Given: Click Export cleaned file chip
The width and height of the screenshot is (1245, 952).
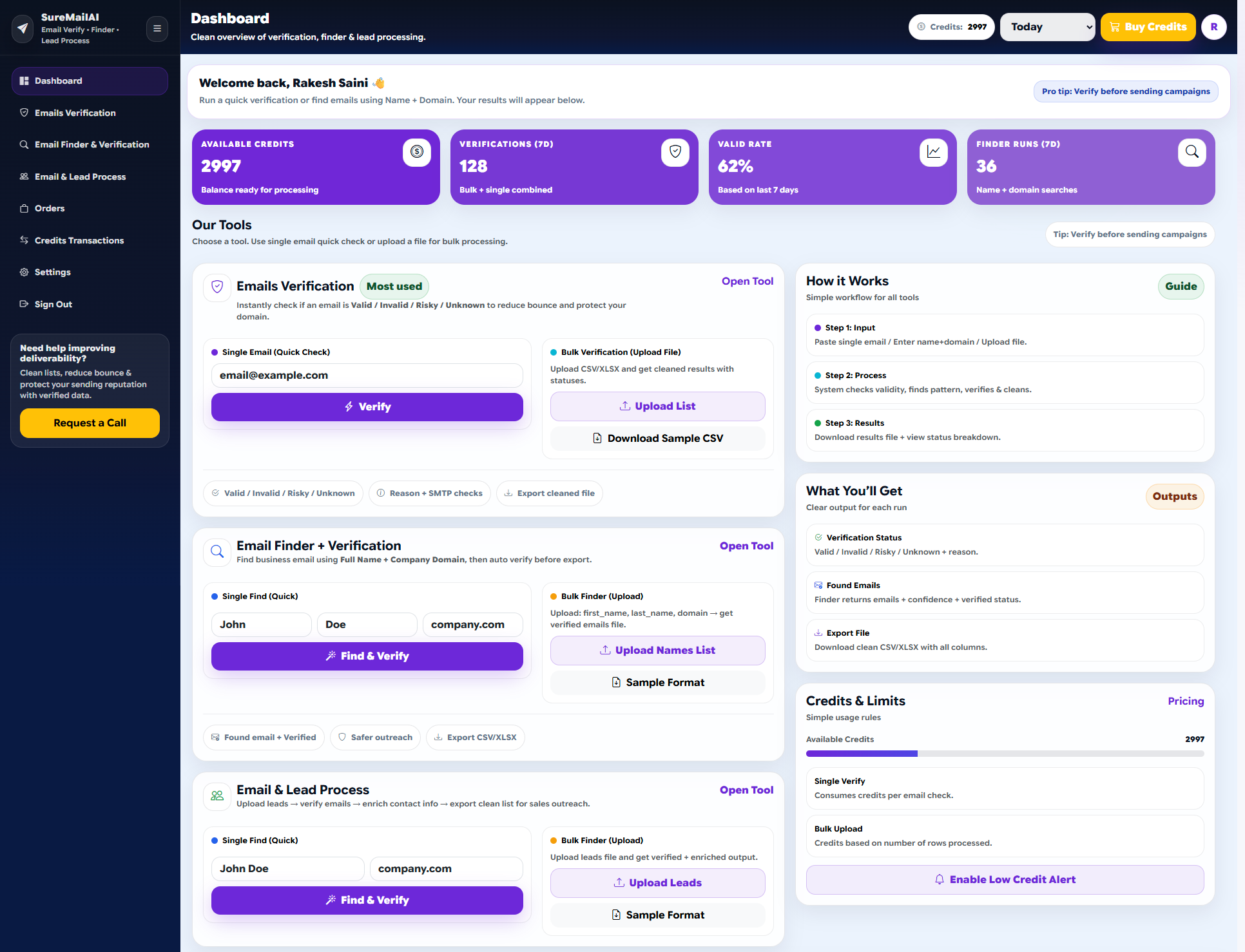Looking at the screenshot, I should [x=549, y=493].
